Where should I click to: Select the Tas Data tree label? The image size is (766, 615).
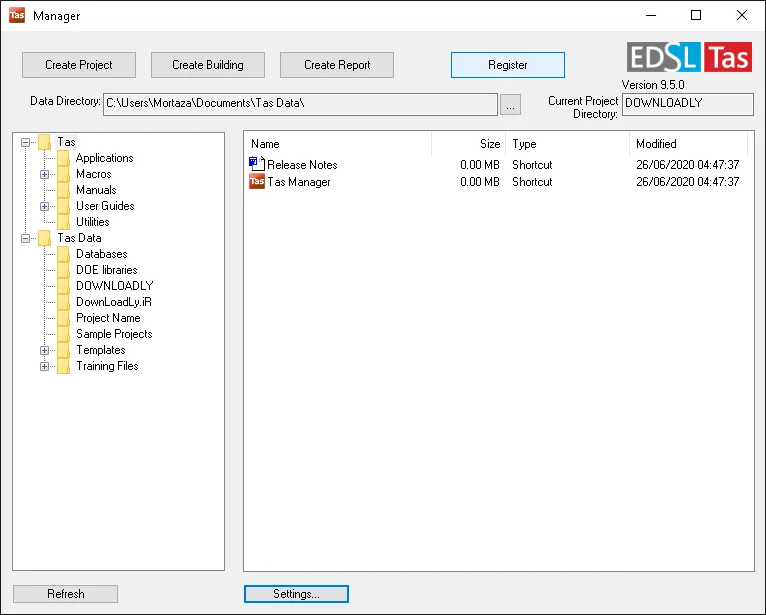click(x=79, y=238)
